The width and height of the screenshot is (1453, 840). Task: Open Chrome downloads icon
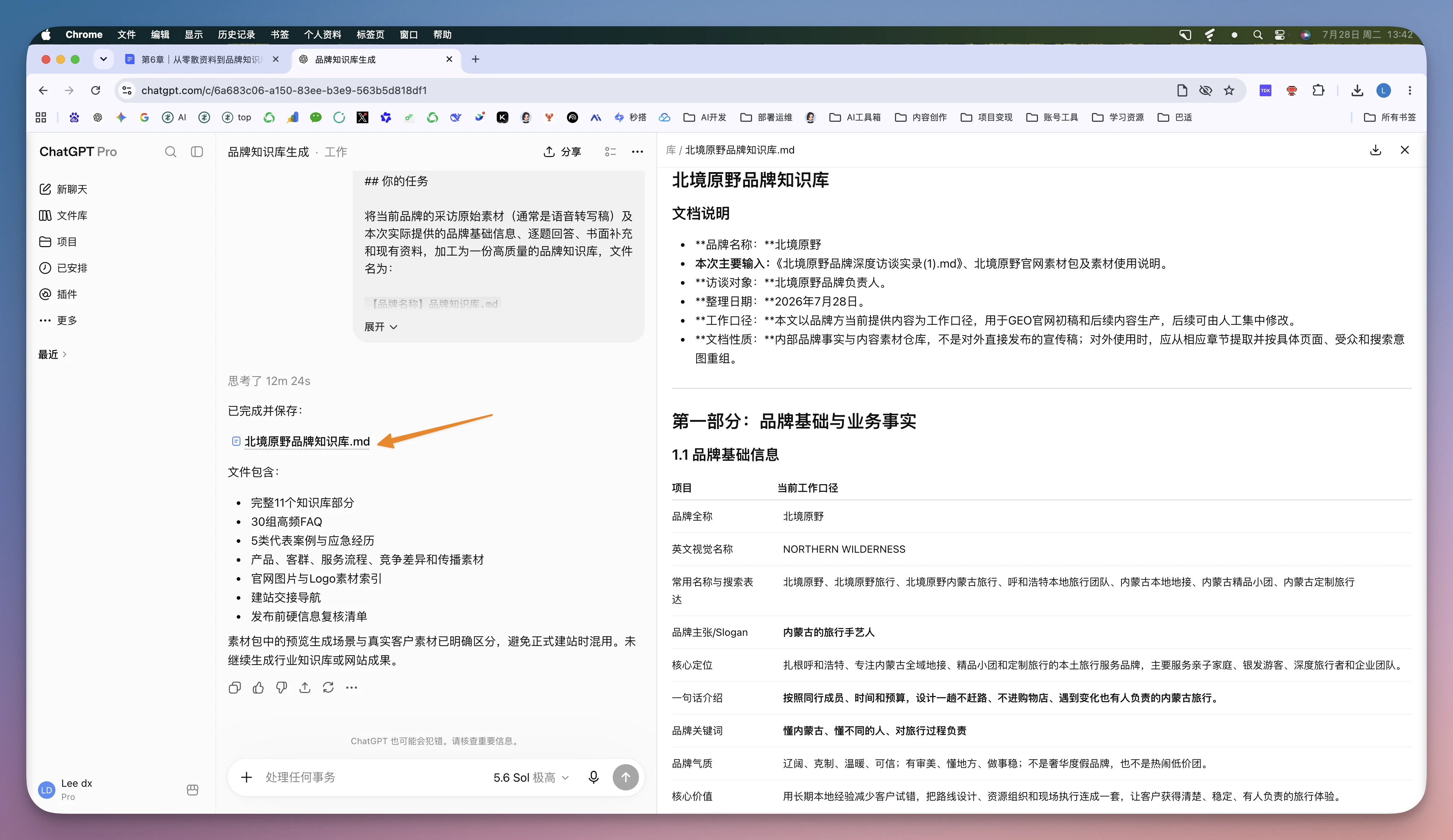pos(1357,90)
